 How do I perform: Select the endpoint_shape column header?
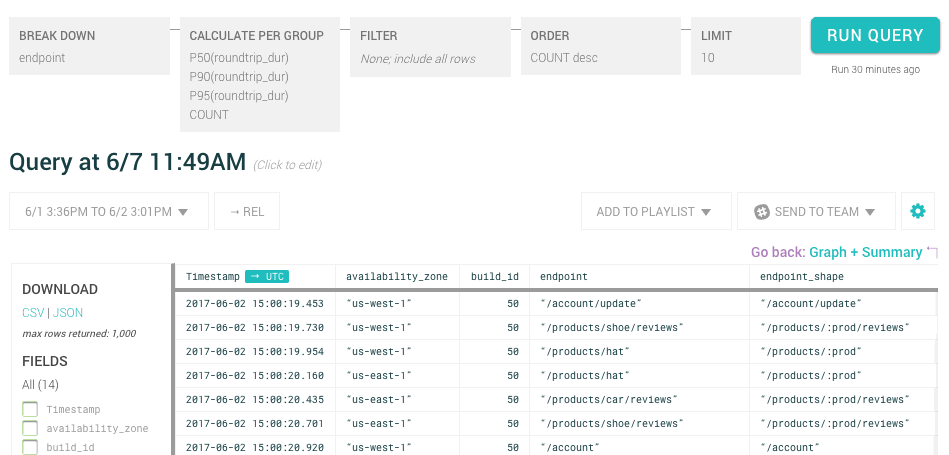[802, 276]
